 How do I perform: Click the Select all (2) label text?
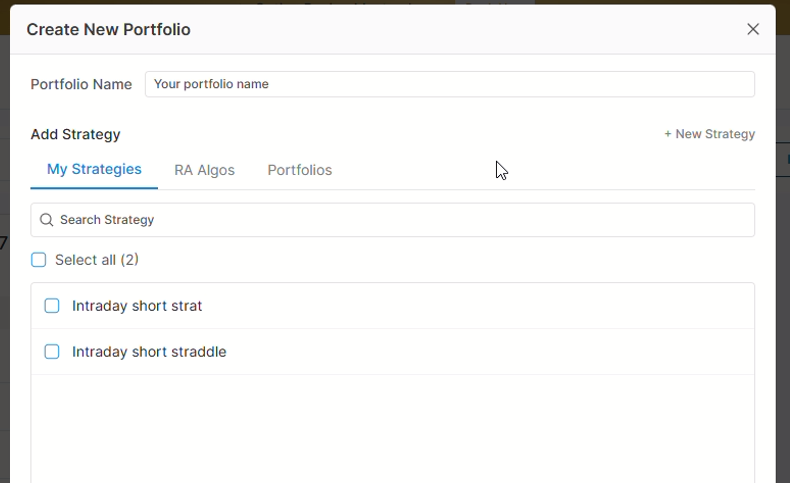point(97,260)
